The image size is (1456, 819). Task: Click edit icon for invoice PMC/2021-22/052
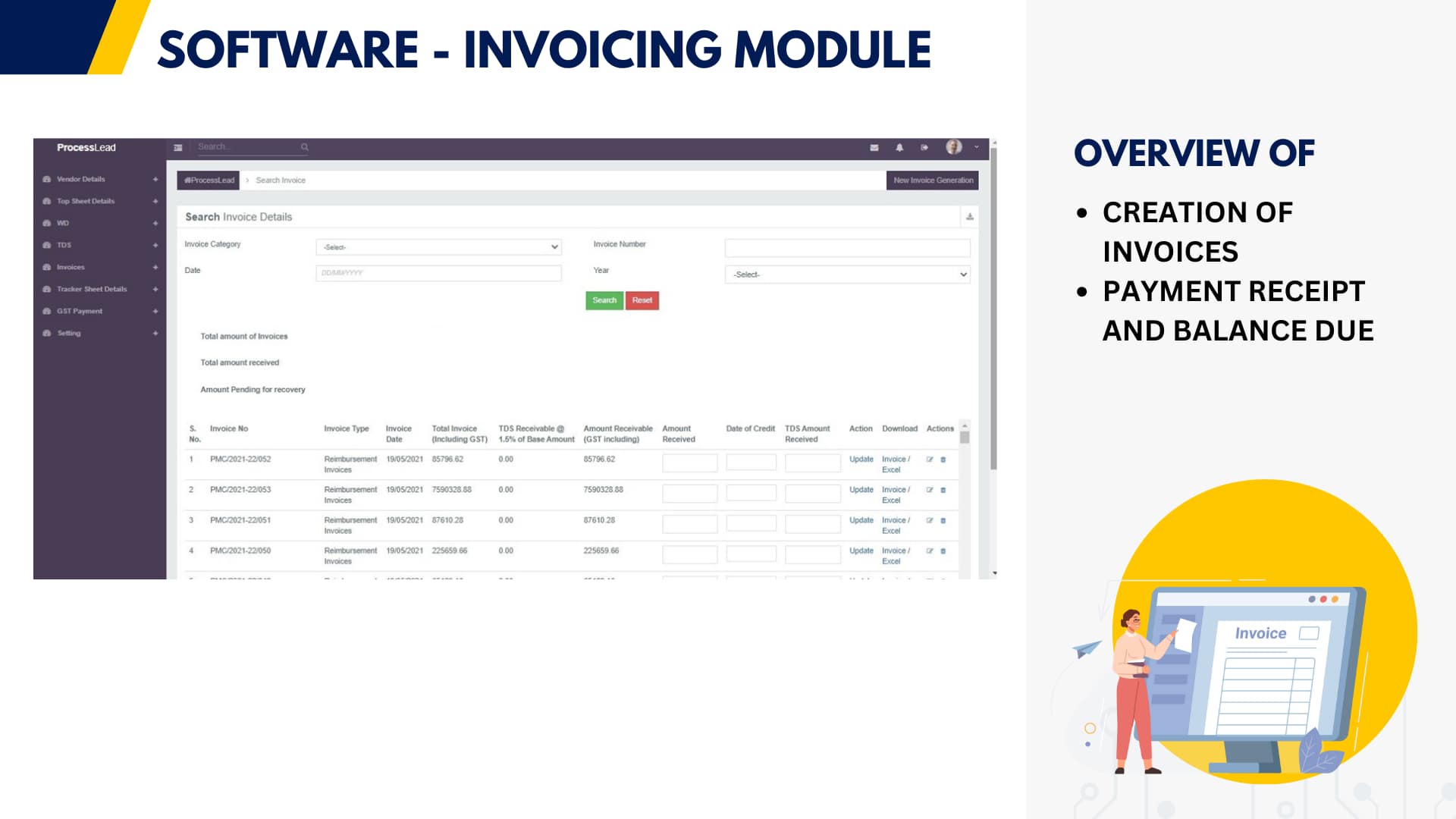[x=930, y=460]
